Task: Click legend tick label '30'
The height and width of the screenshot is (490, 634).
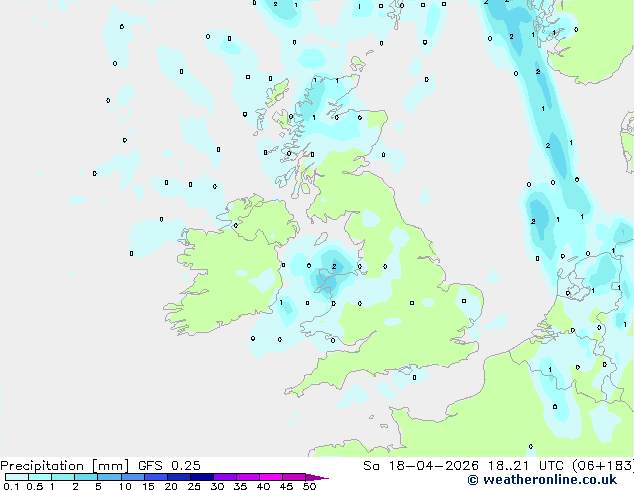Action: (x=217, y=486)
